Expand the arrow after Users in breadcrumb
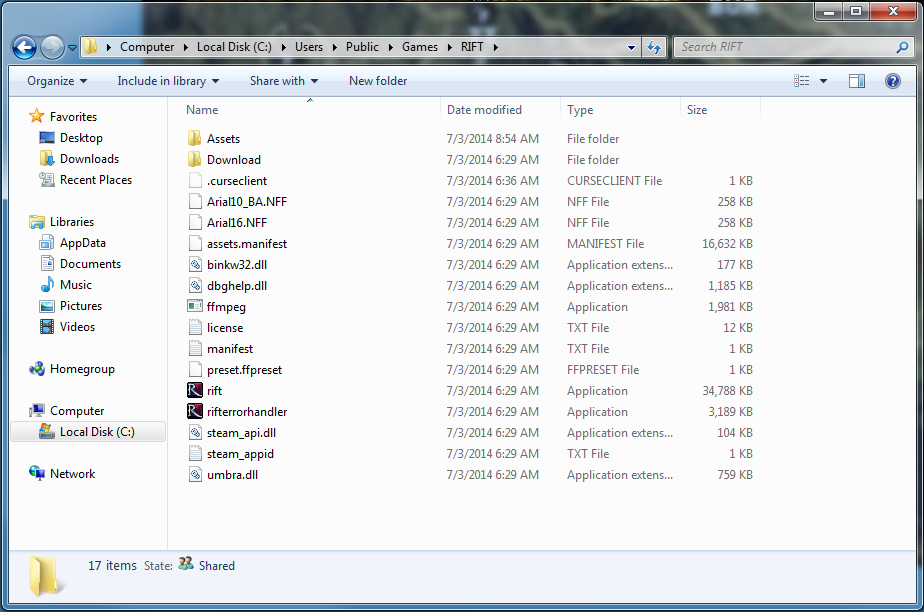 coord(334,47)
